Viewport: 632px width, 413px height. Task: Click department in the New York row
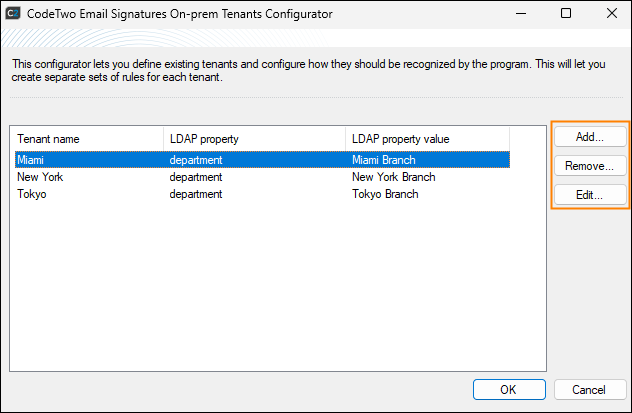(x=195, y=177)
